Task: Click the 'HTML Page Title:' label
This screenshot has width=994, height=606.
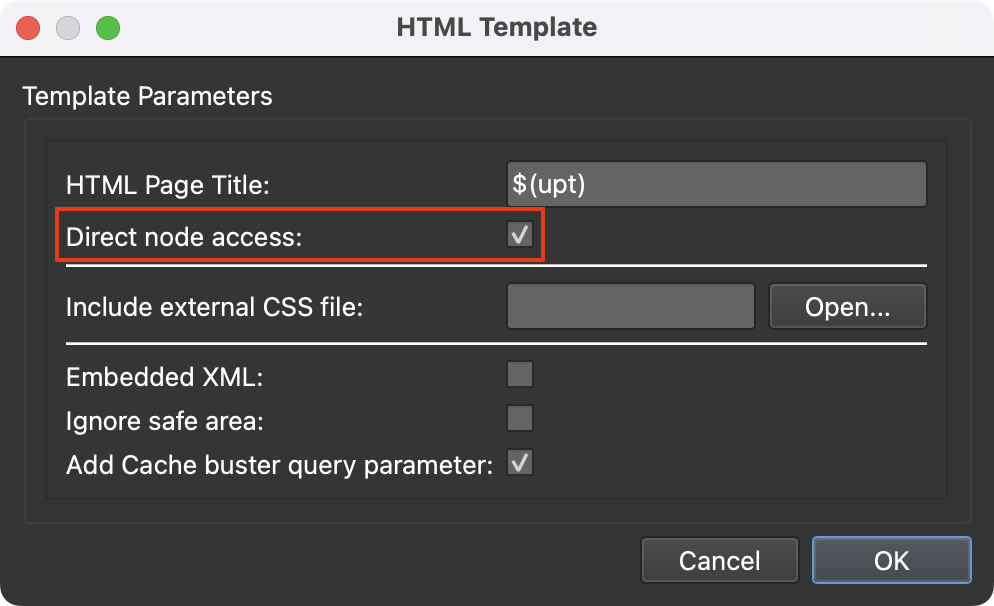Action: 167,186
